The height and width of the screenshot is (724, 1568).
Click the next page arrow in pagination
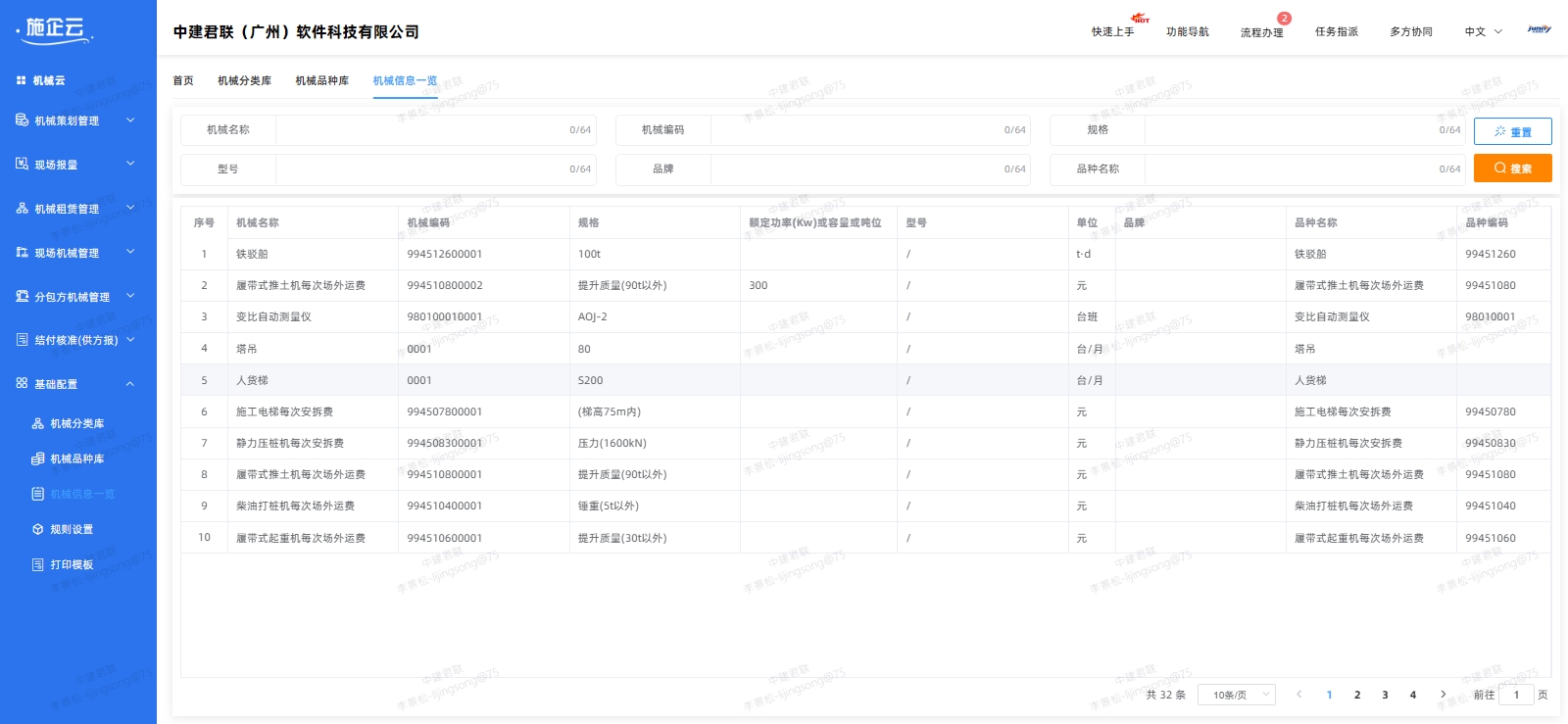(1443, 695)
